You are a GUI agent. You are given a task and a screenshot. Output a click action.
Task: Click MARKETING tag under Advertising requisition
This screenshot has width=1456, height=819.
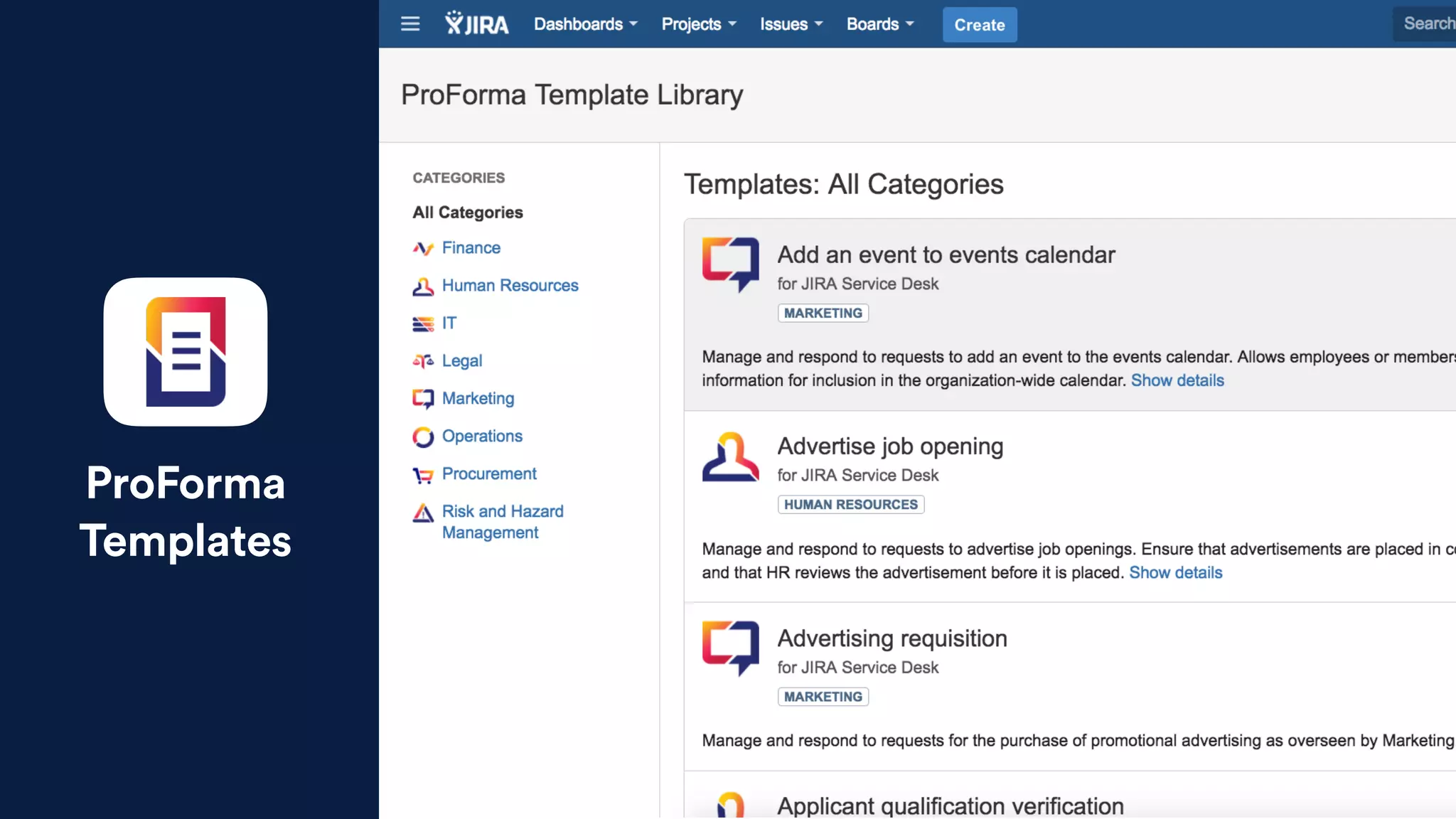(823, 697)
